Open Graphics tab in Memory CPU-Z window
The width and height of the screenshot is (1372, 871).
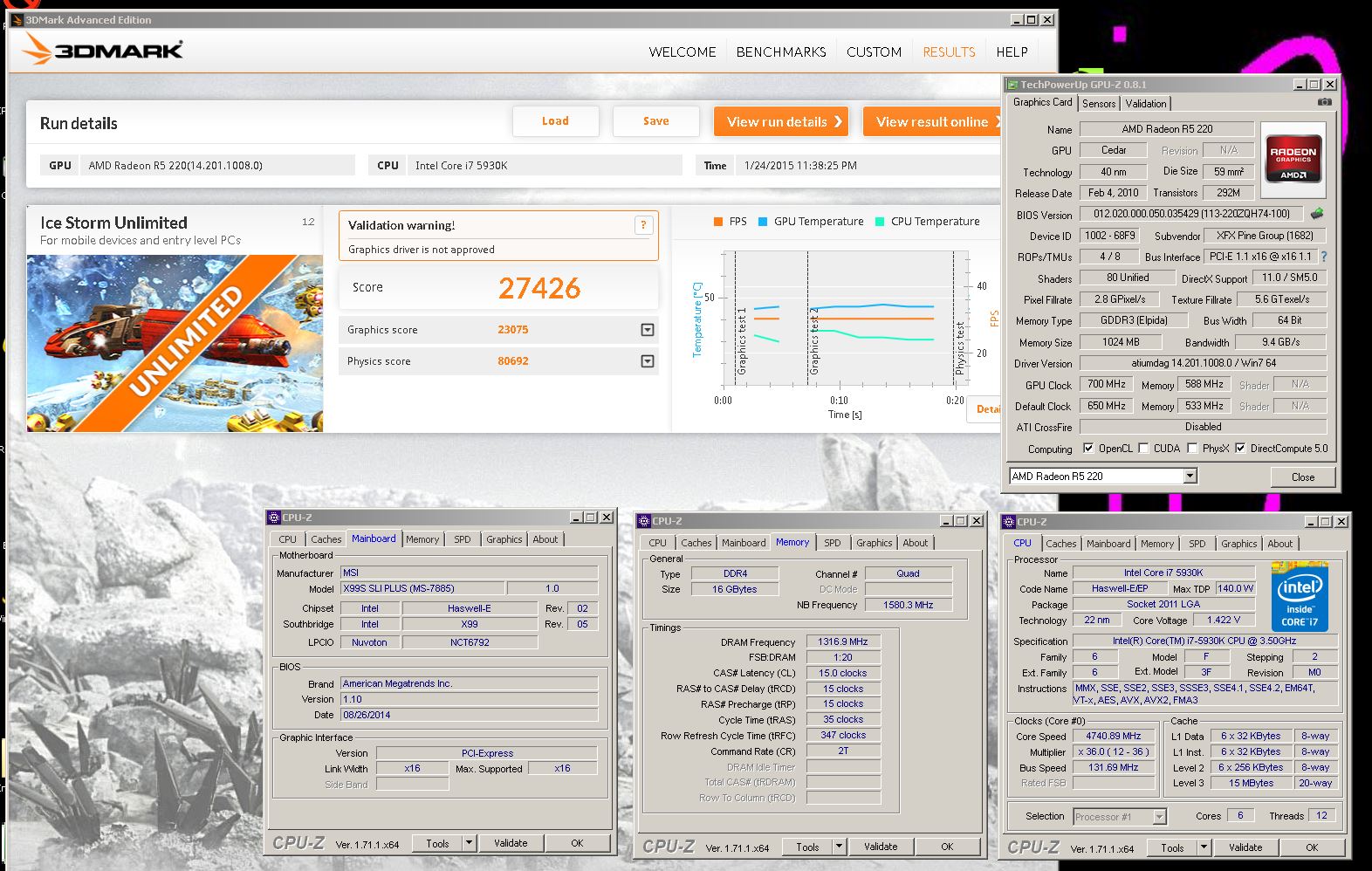point(874,543)
